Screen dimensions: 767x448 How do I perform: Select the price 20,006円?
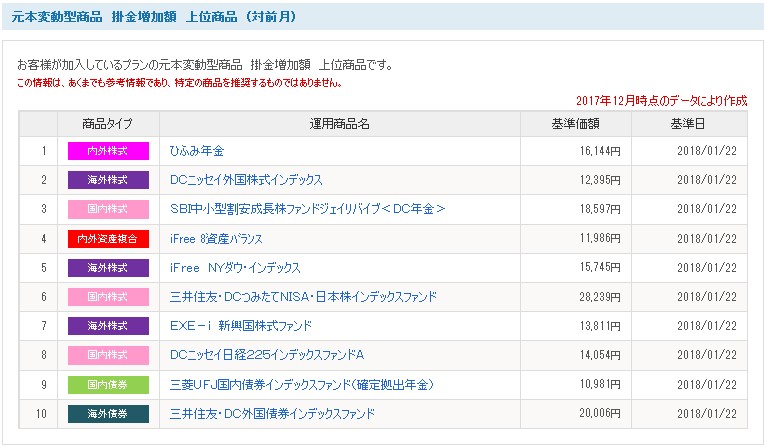(x=600, y=413)
